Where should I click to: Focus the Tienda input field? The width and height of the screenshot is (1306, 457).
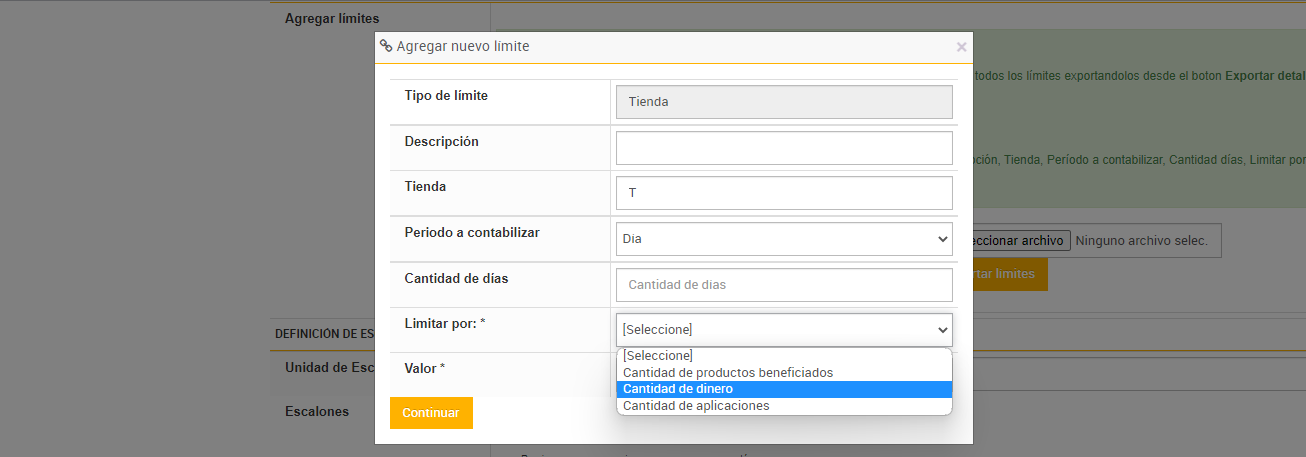pyautogui.click(x=784, y=193)
